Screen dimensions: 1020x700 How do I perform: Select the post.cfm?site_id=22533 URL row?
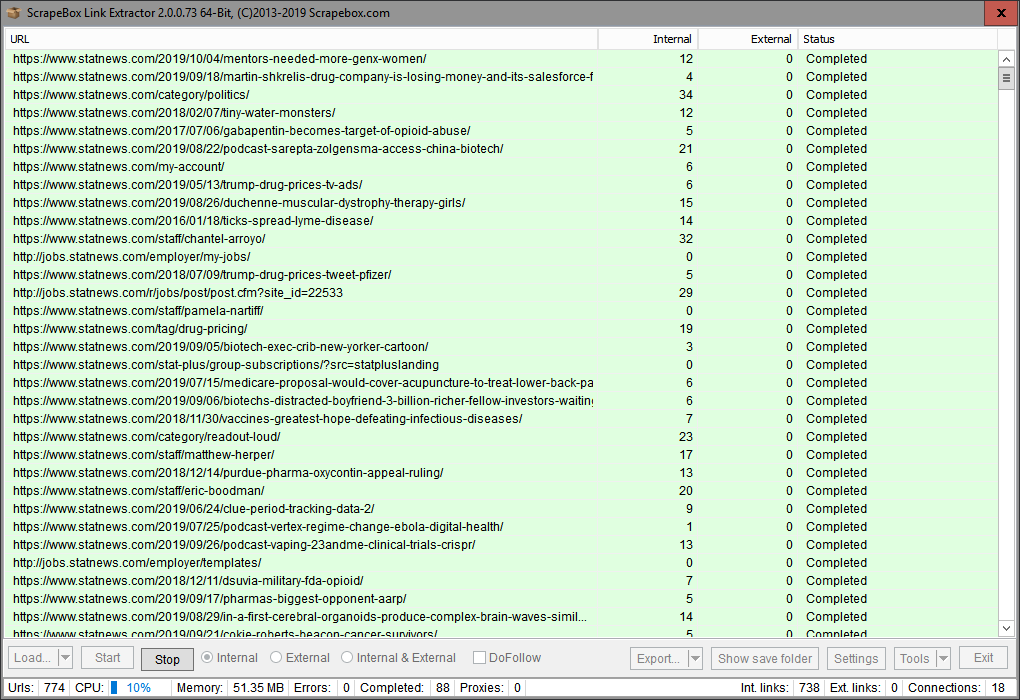(501, 293)
